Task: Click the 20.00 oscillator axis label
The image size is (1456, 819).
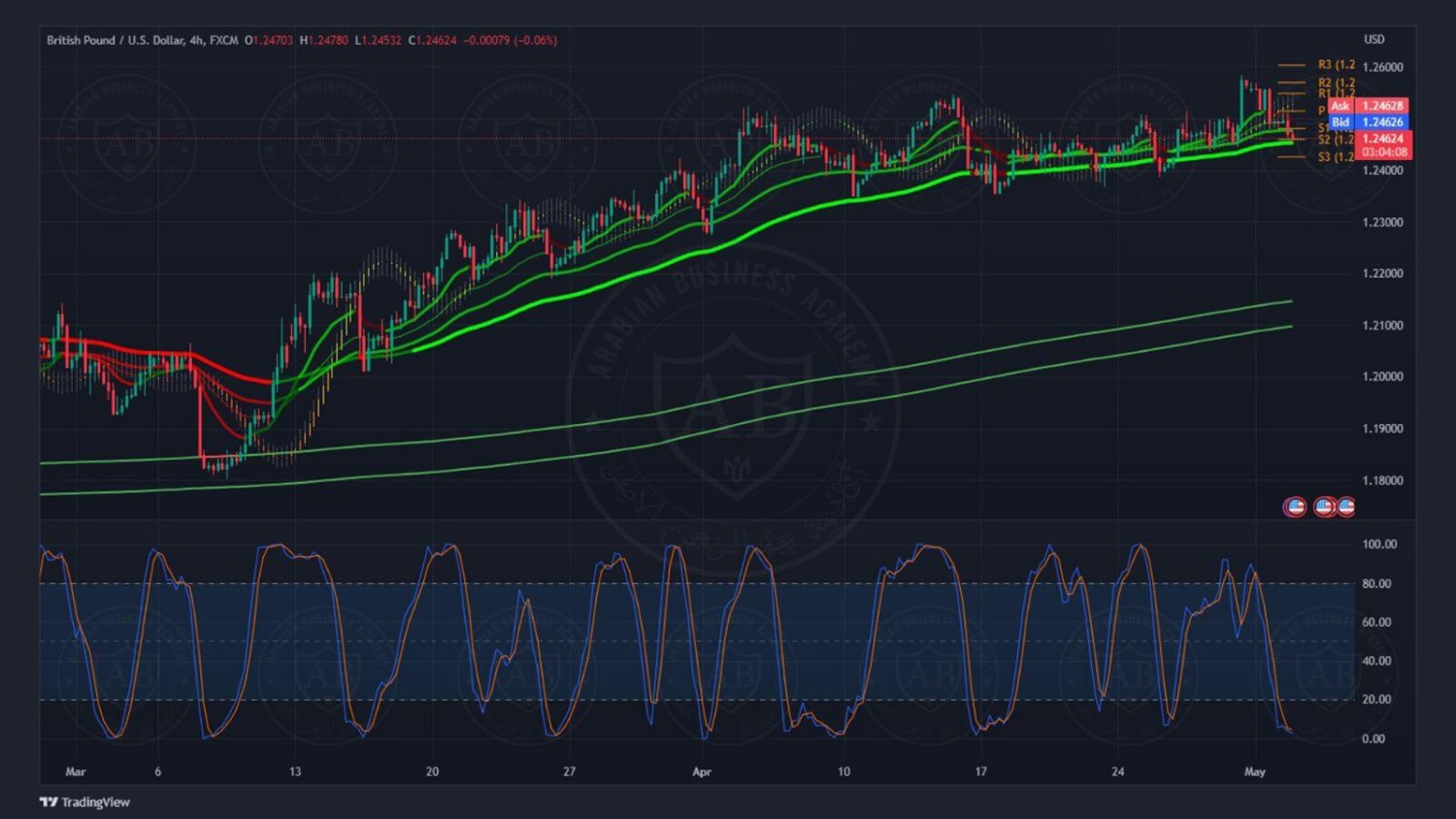Action: click(x=1376, y=699)
